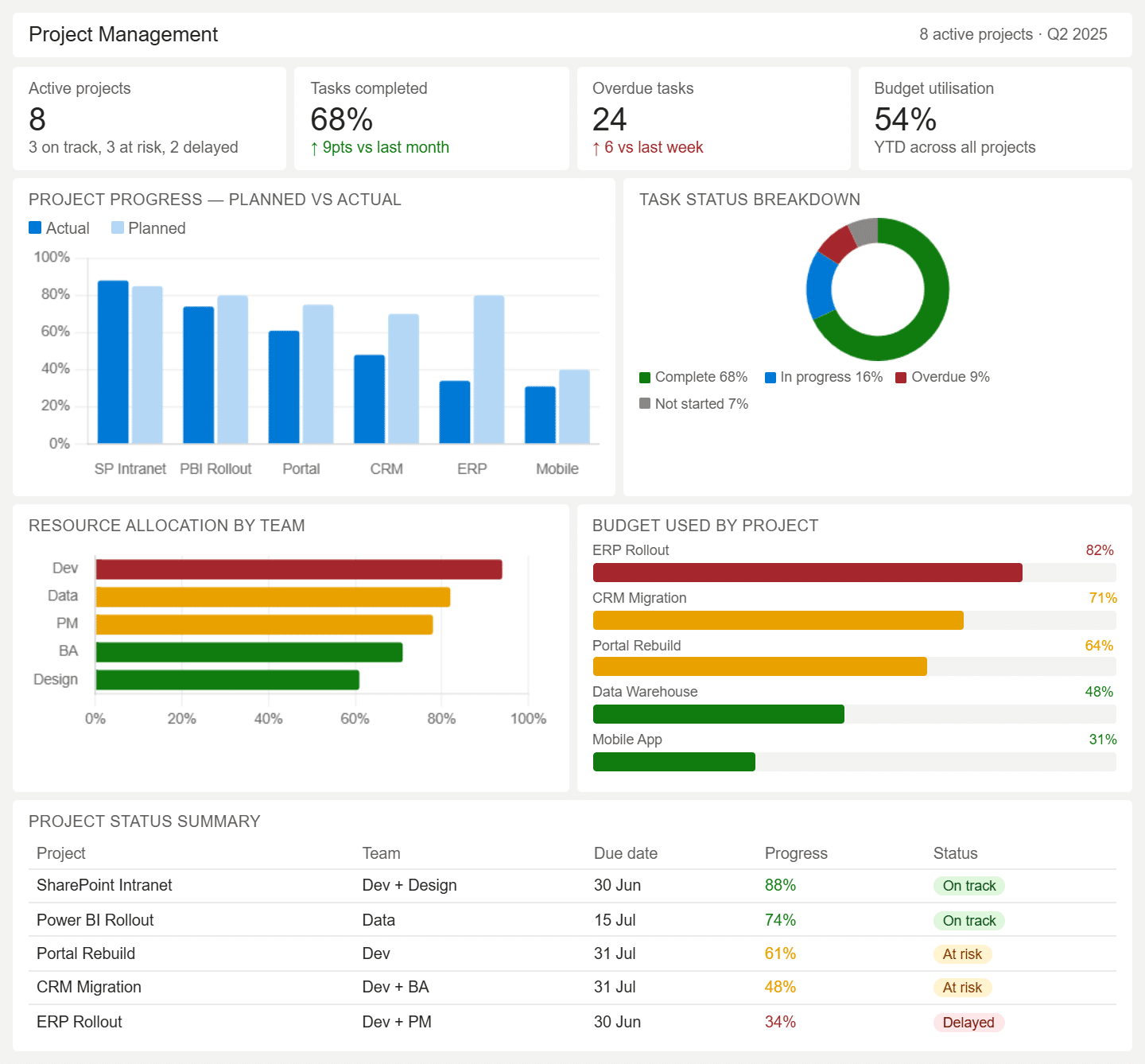Select the SP Intranet actual progress bar

113,362
